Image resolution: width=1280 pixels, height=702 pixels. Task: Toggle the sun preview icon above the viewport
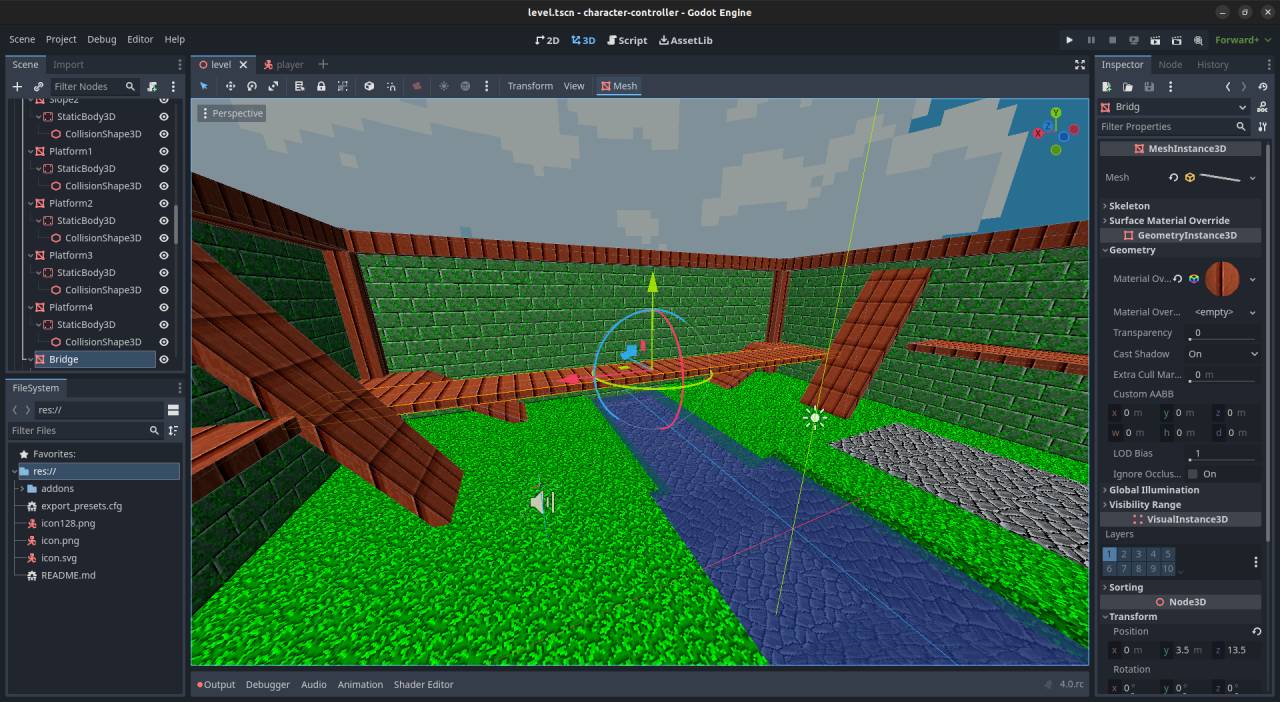point(444,86)
